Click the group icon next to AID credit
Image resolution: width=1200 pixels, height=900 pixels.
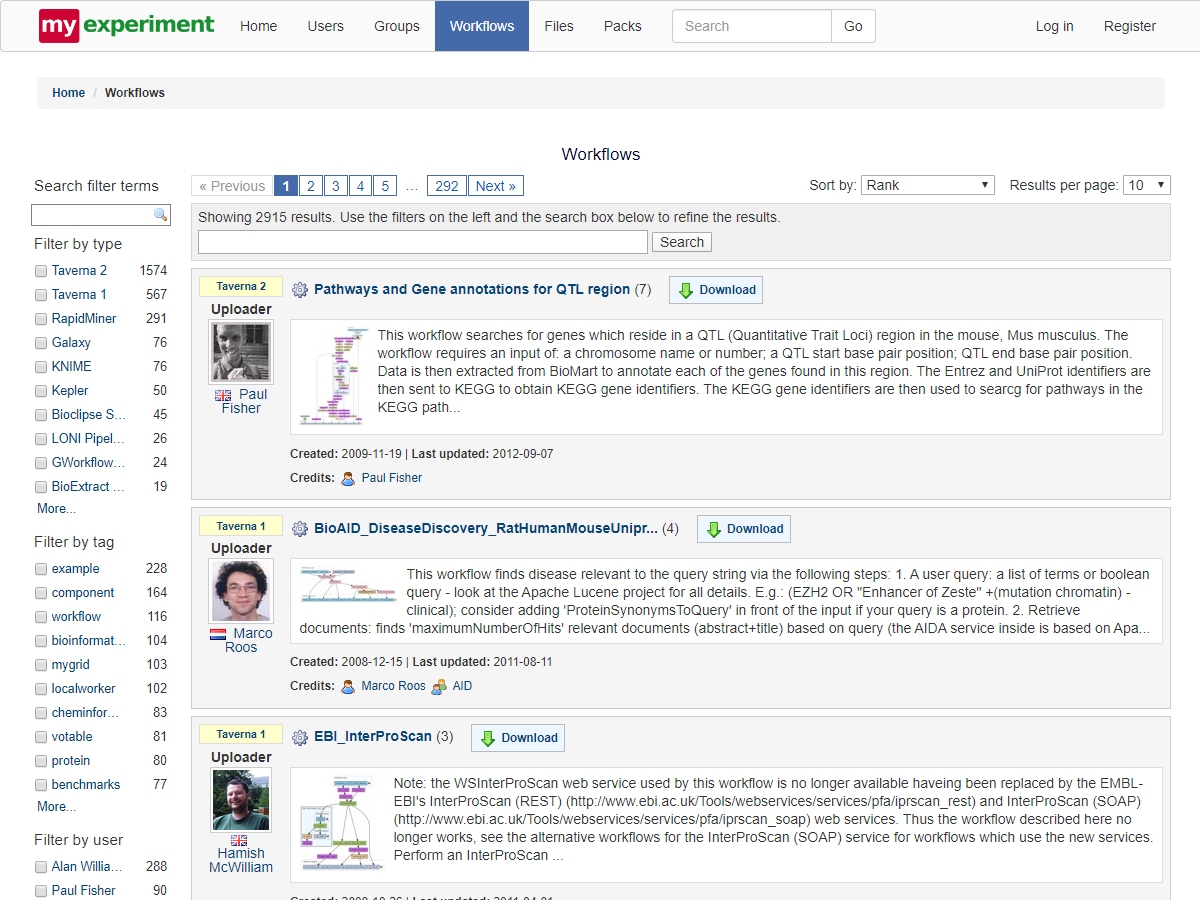439,686
